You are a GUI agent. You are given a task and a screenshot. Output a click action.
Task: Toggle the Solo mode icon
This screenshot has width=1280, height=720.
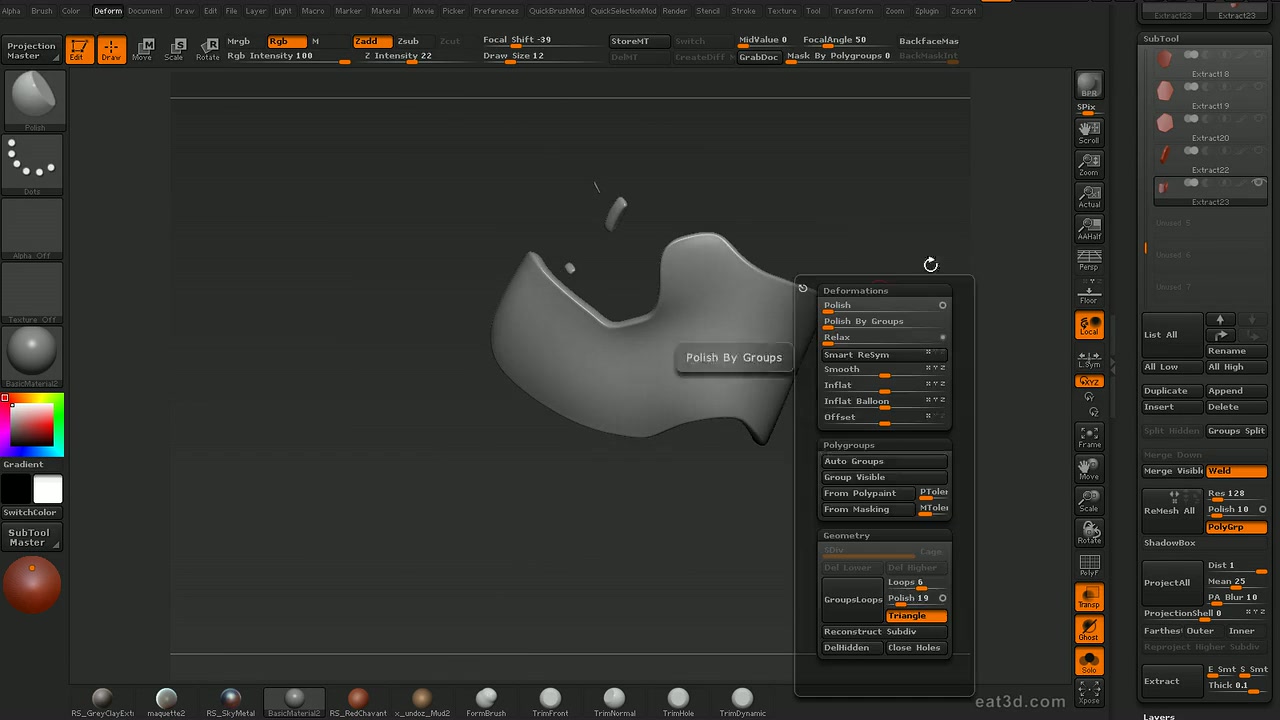pyautogui.click(x=1089, y=661)
